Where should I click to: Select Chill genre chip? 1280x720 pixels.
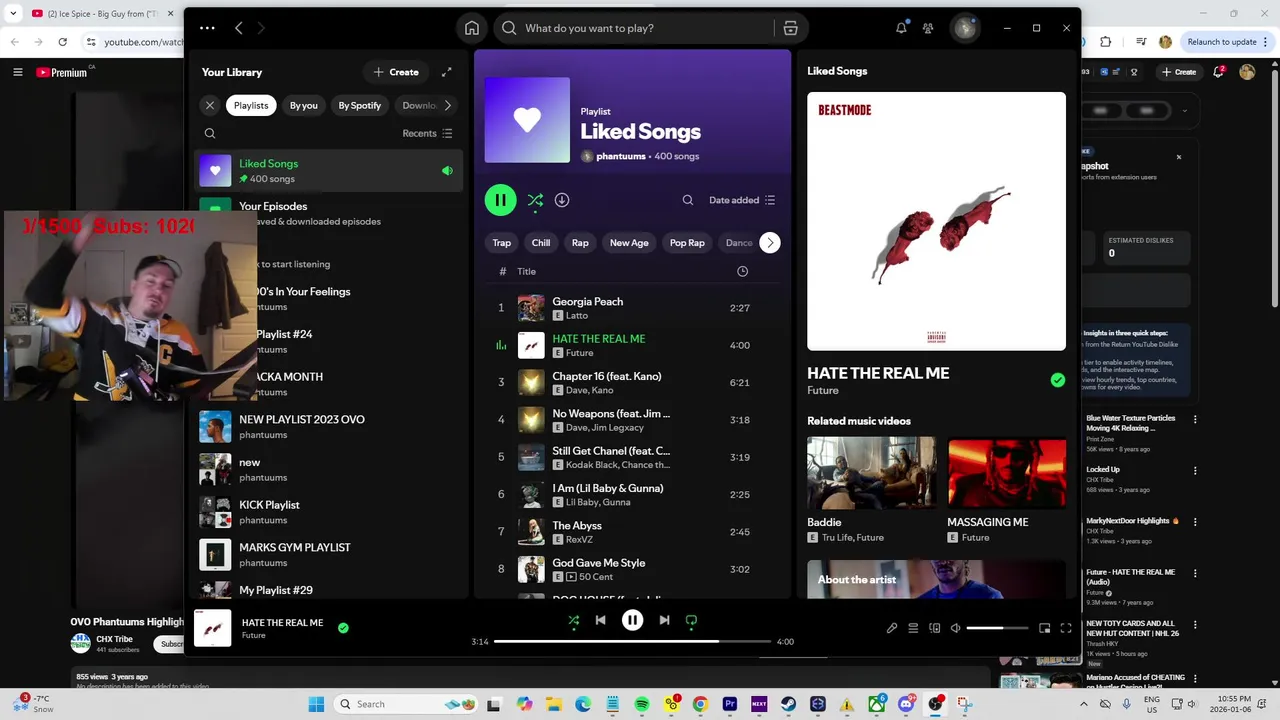(541, 243)
